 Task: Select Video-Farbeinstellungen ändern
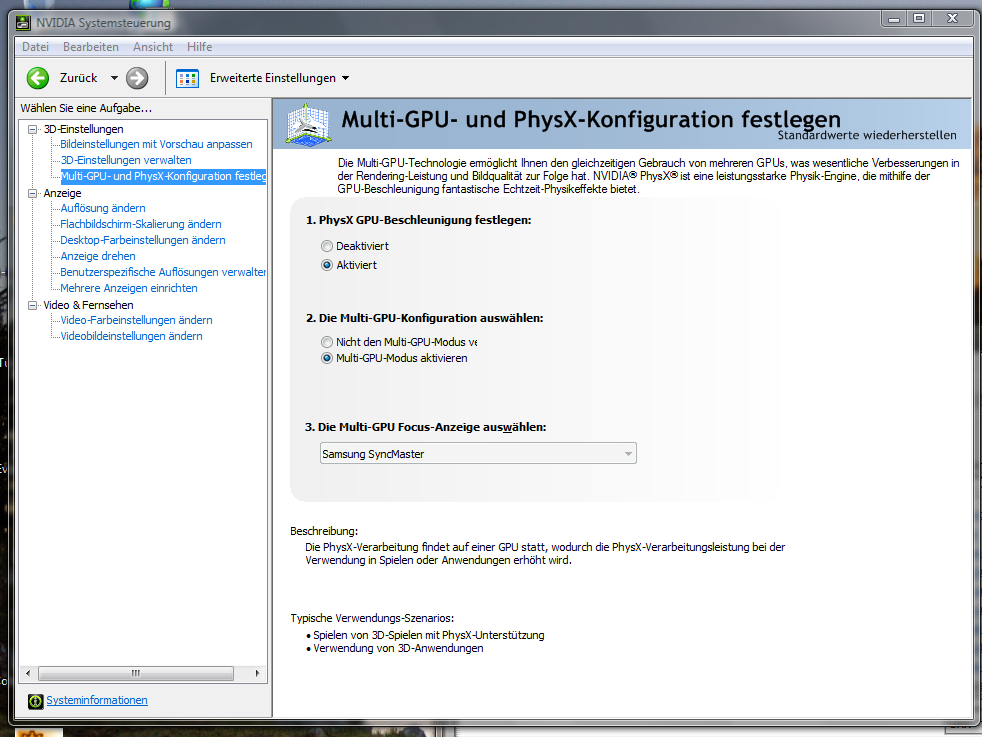(136, 320)
